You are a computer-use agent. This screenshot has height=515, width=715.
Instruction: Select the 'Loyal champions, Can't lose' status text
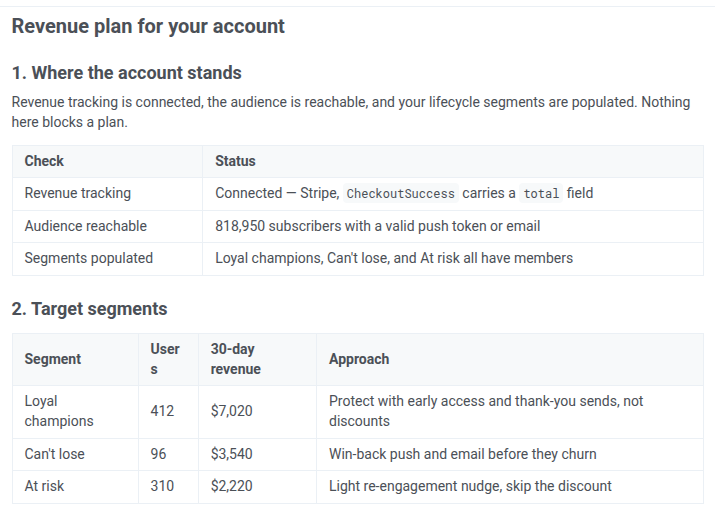pyautogui.click(x=394, y=258)
